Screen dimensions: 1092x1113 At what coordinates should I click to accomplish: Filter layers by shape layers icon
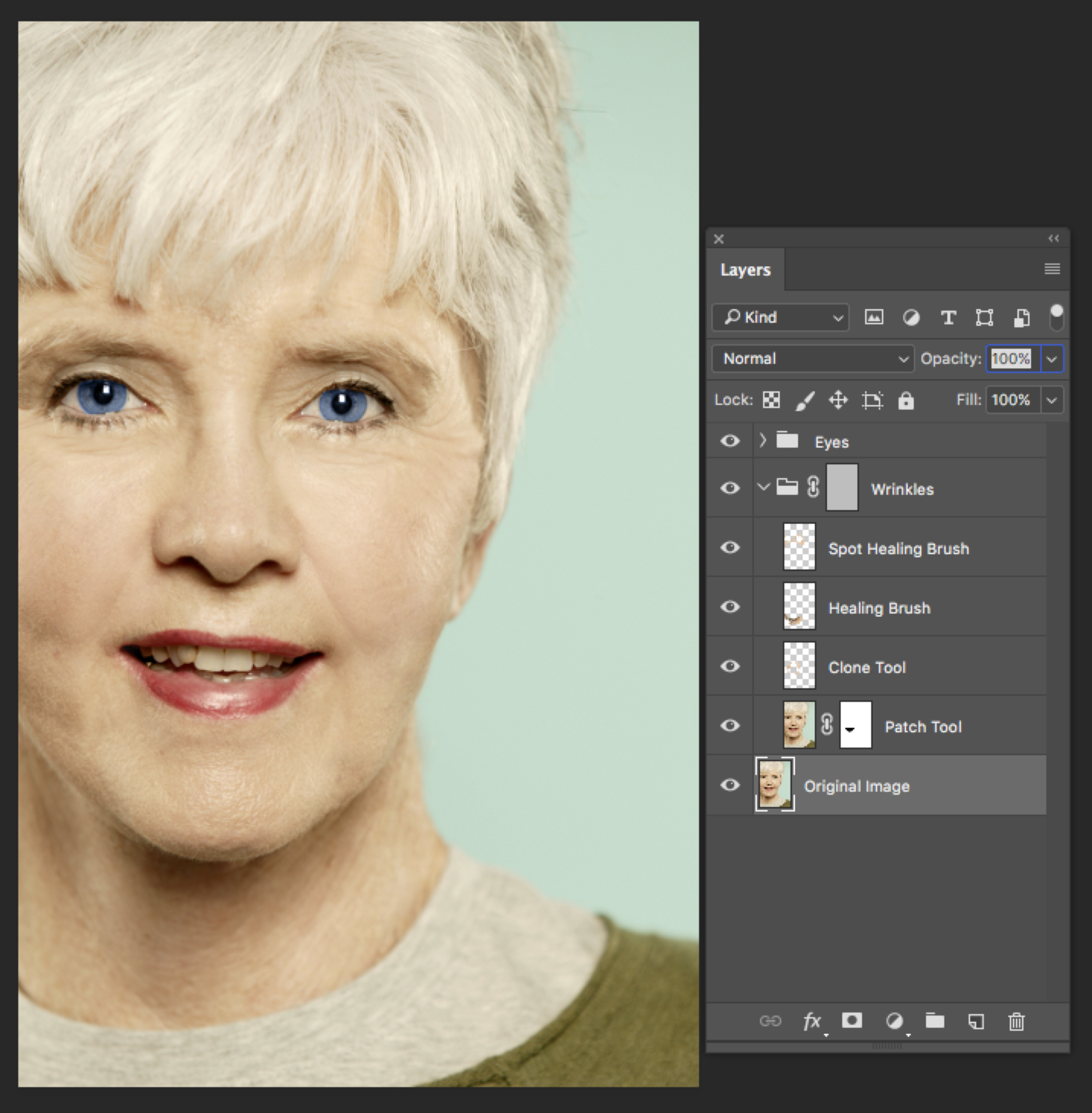[984, 317]
